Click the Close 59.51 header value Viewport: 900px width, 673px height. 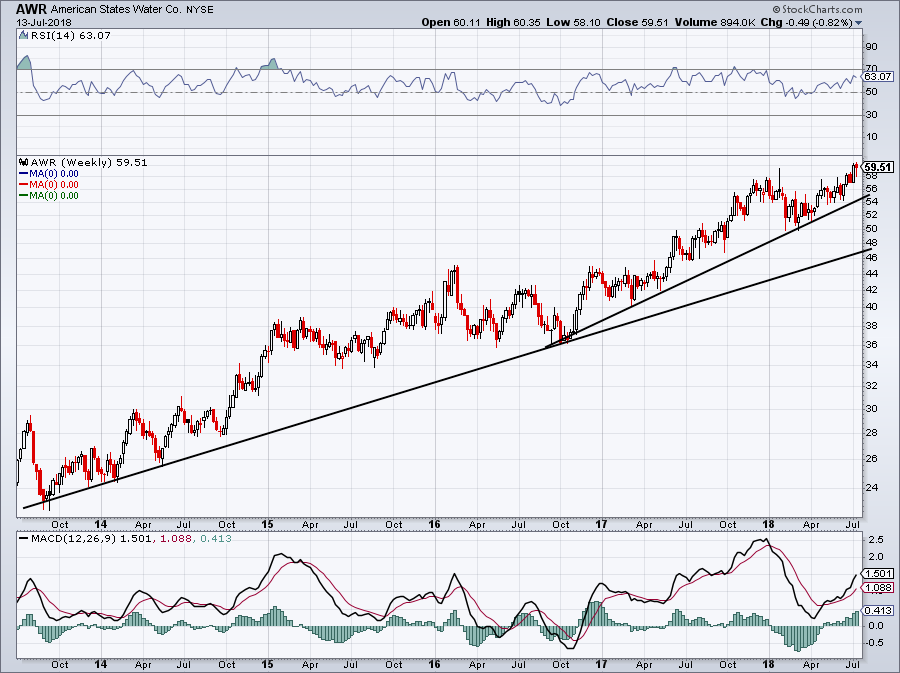pos(637,22)
